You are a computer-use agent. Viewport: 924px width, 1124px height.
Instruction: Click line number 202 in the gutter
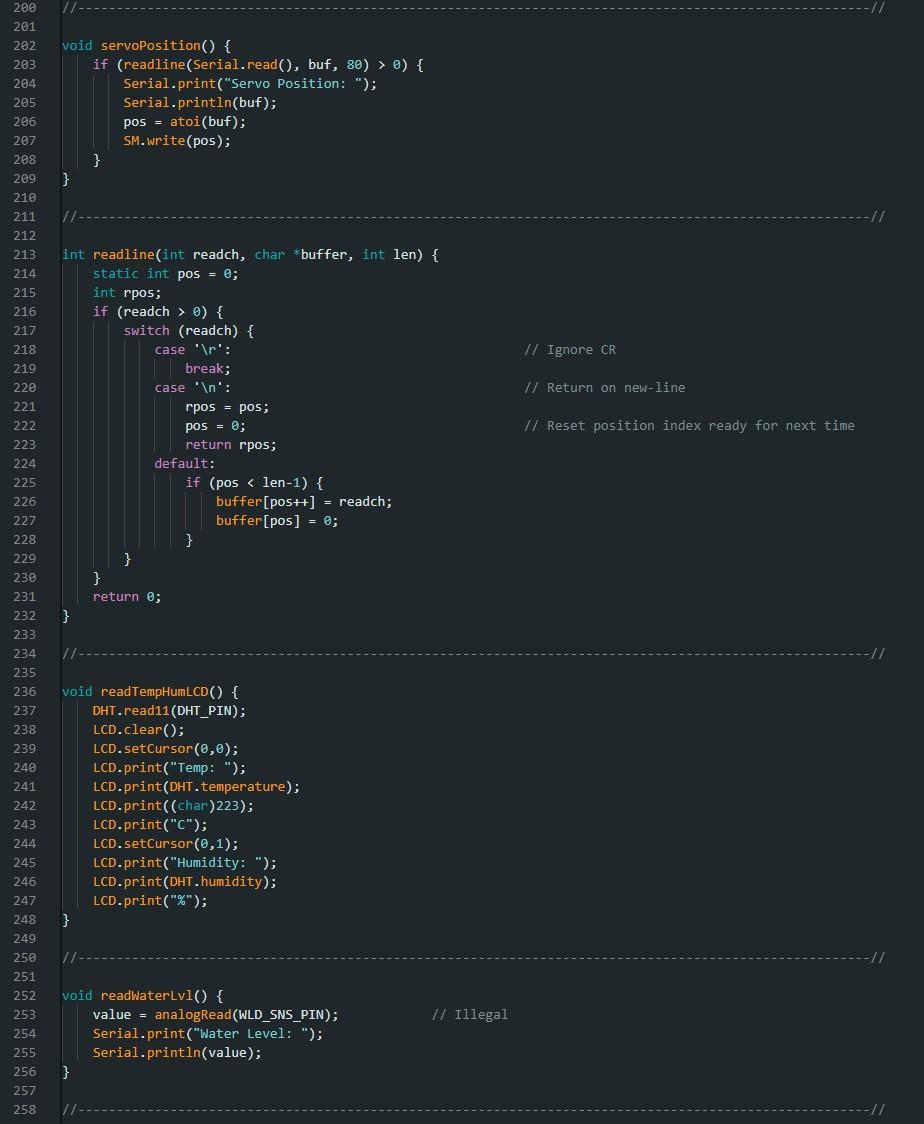tap(24, 45)
